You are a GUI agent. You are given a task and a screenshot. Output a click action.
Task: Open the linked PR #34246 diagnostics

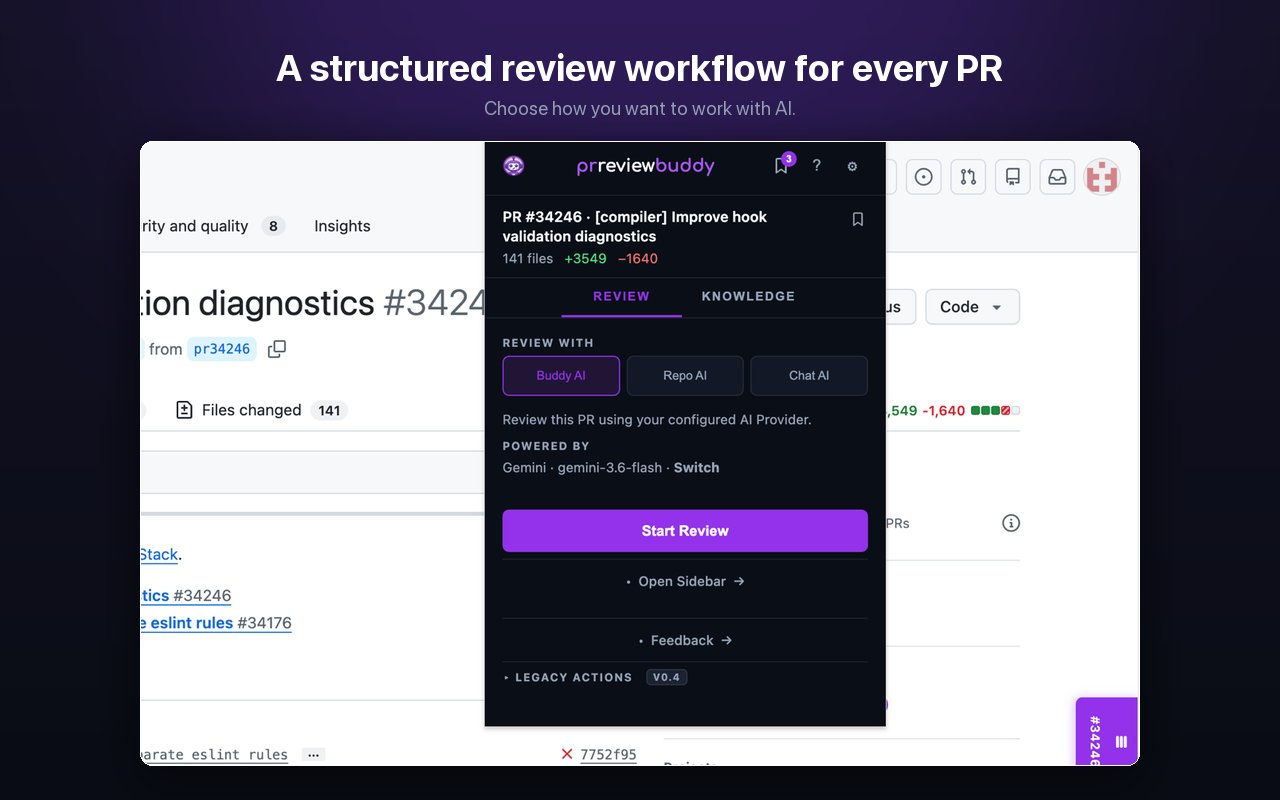(186, 596)
